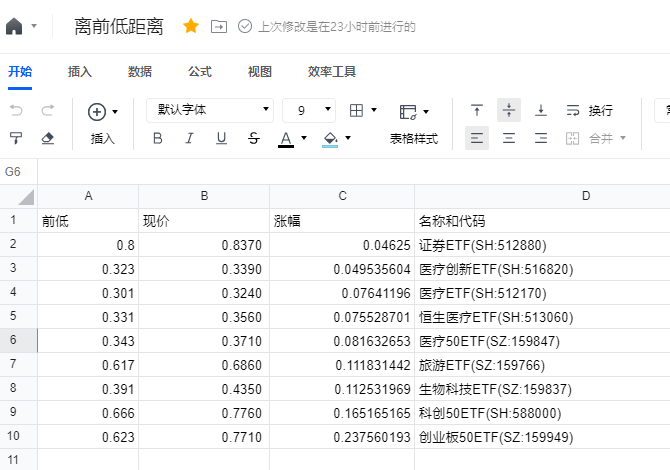Toggle italic formatting

click(x=189, y=138)
